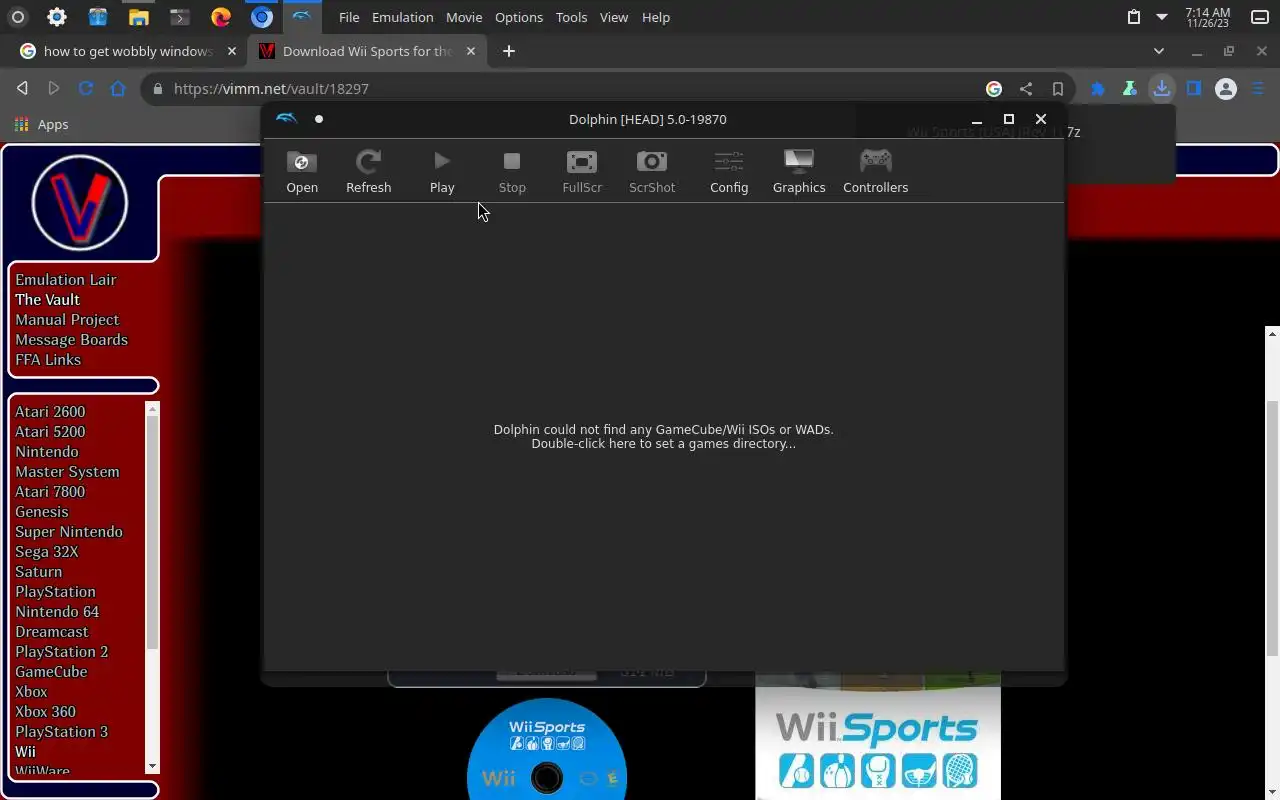Click the Play toolbar button
The width and height of the screenshot is (1280, 800).
(442, 172)
